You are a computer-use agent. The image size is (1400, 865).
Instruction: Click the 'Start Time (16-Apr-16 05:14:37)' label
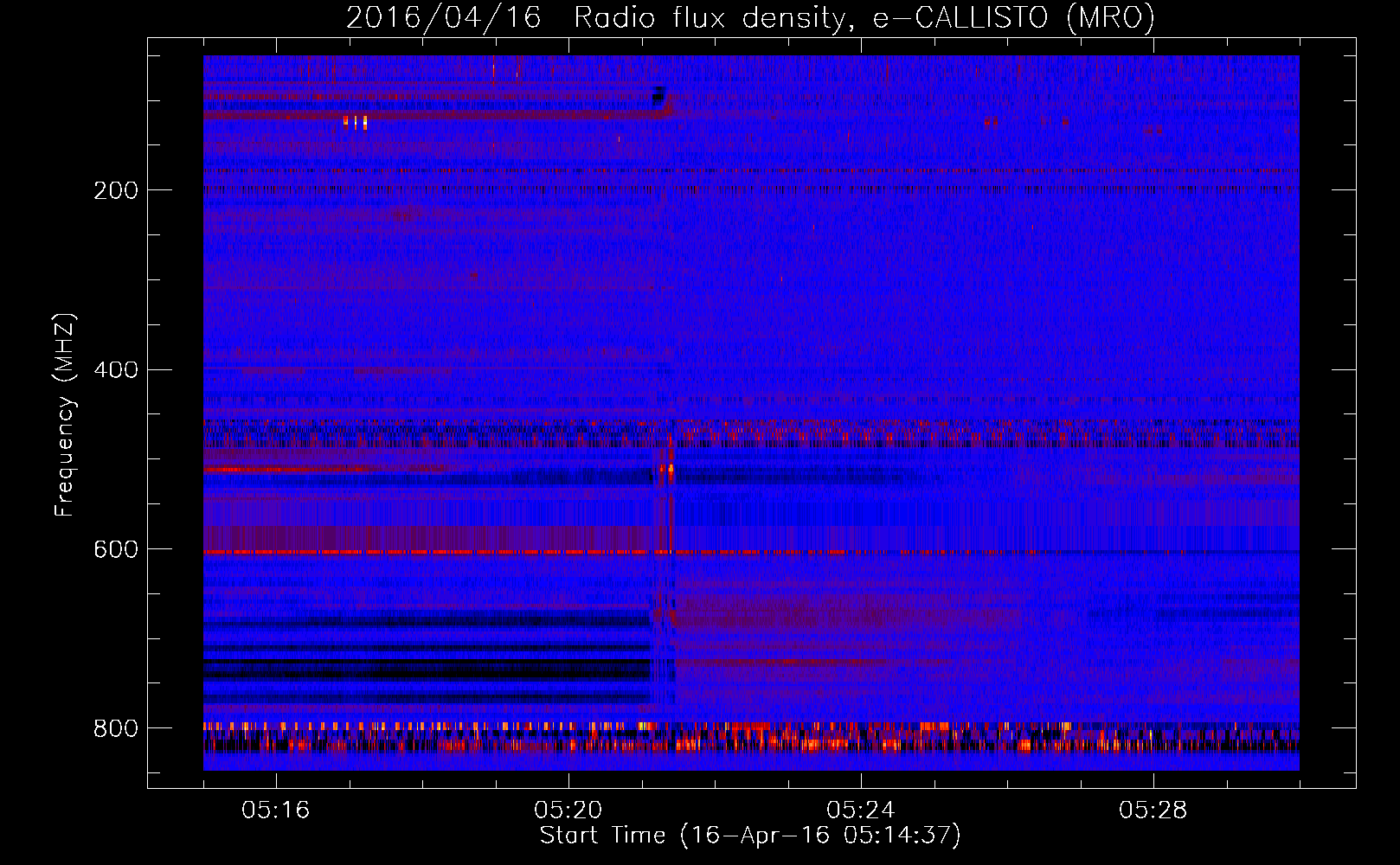(x=750, y=836)
